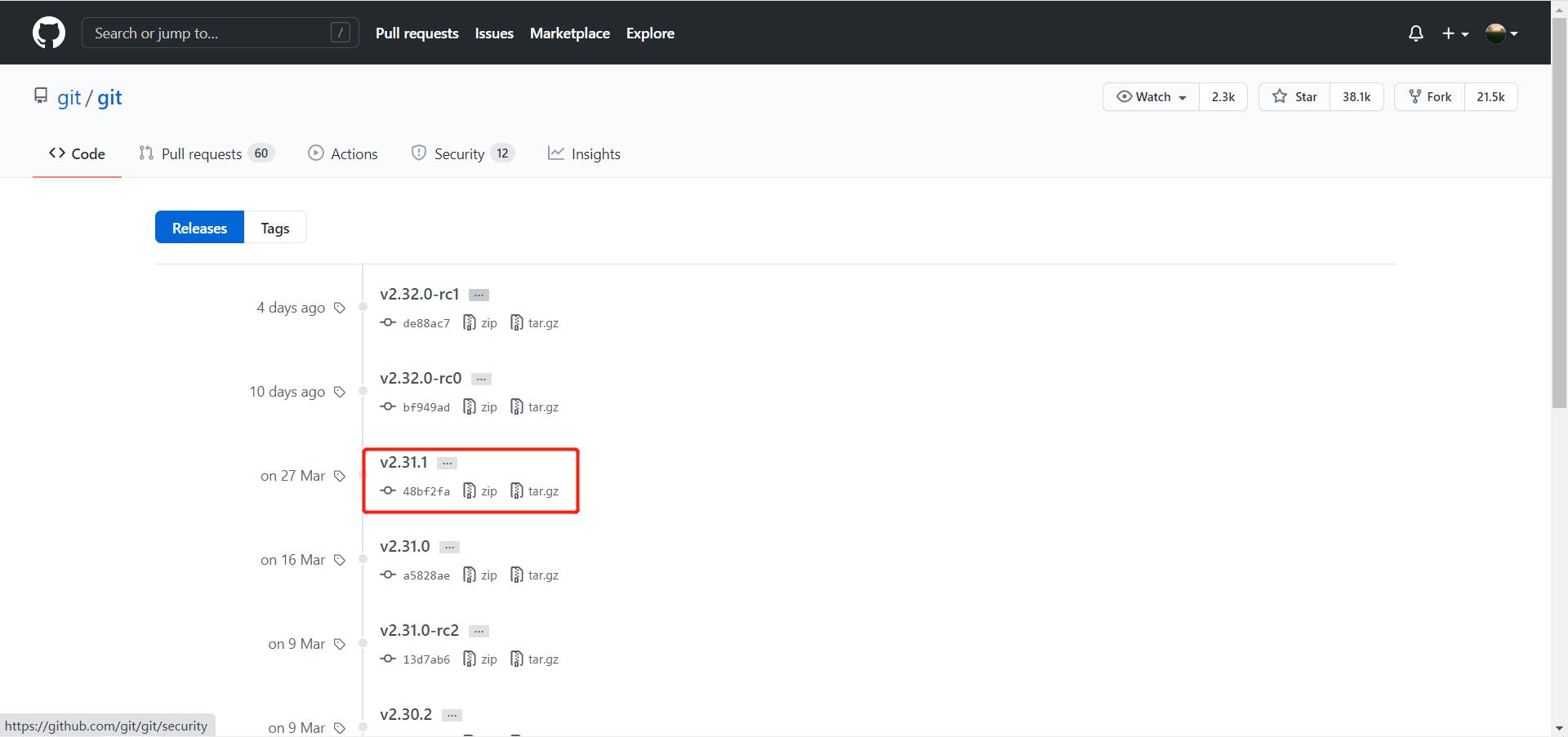Download tar.gz for v2.31.0-rc2
This screenshot has width=1568, height=737.
535,659
